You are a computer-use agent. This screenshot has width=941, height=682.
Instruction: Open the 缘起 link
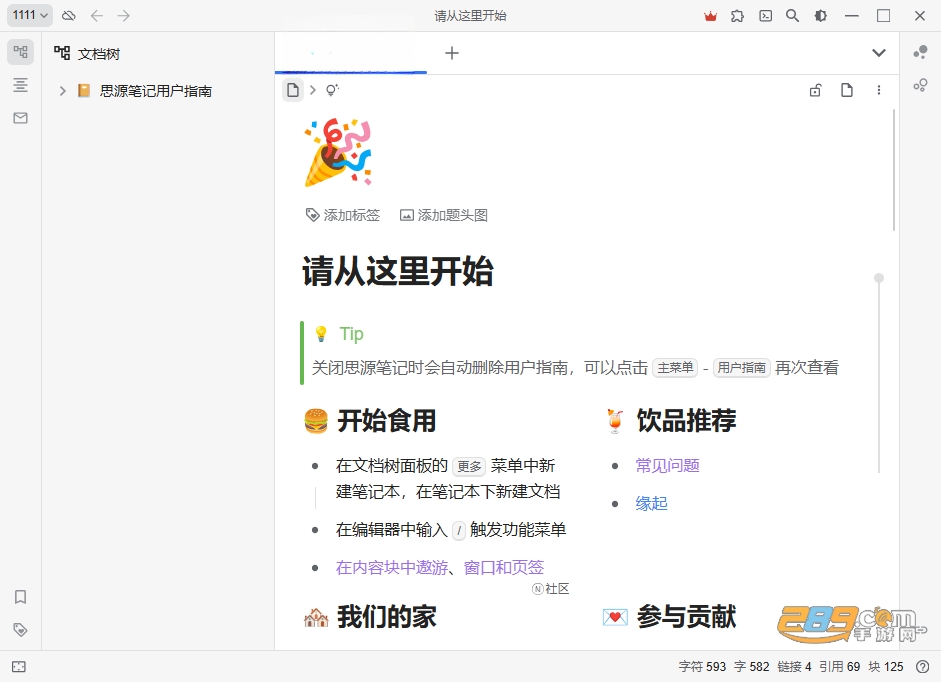point(652,503)
